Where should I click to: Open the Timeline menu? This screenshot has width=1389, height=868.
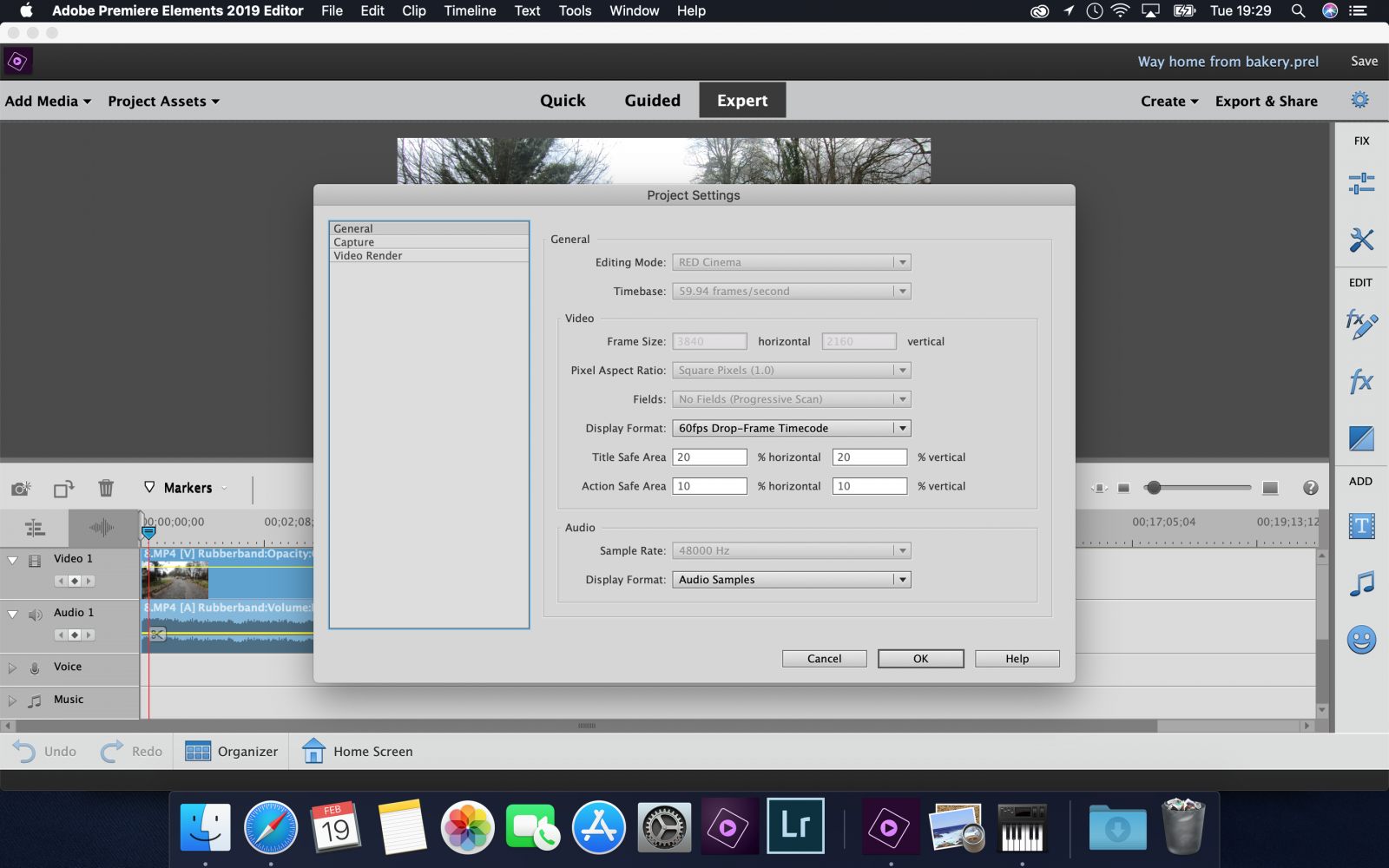(470, 10)
